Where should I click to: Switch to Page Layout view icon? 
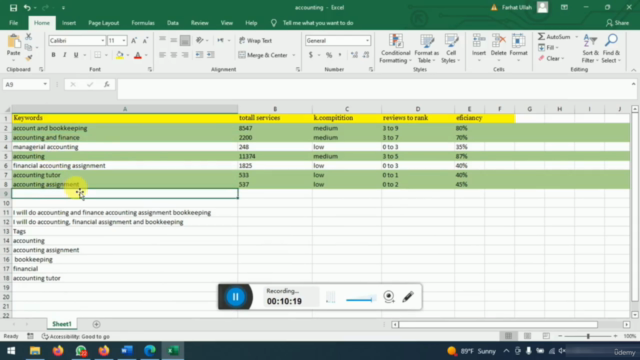tap(527, 336)
